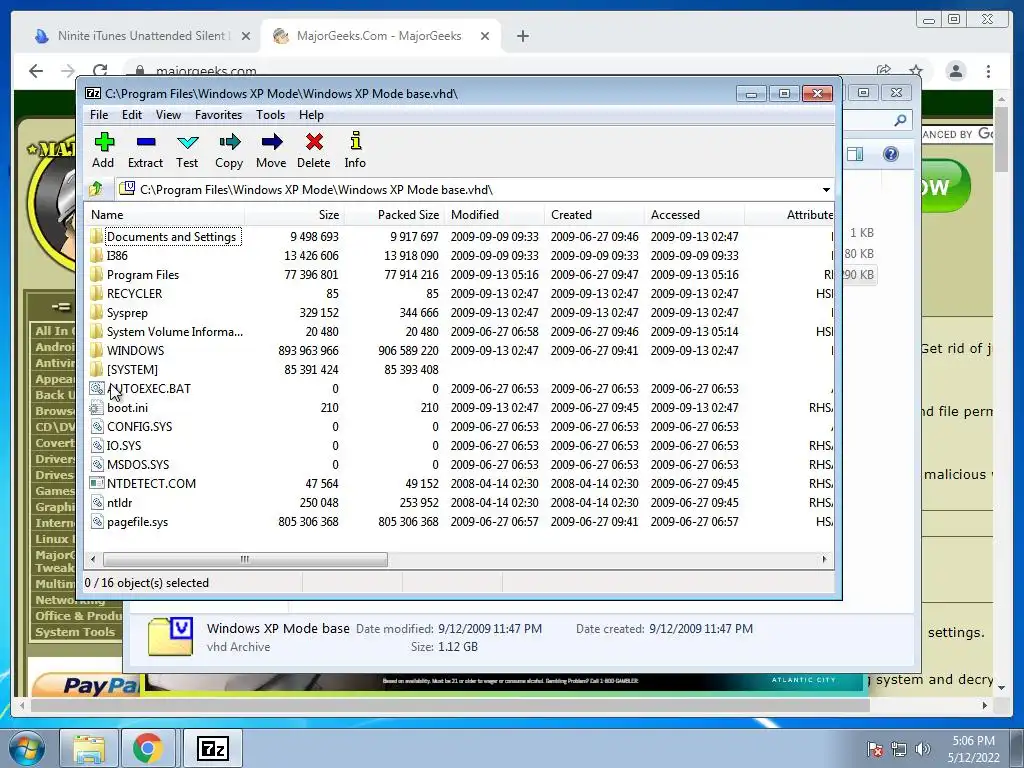The image size is (1024, 768).
Task: Select the NTDETECT.COM file icon
Action: [x=97, y=483]
